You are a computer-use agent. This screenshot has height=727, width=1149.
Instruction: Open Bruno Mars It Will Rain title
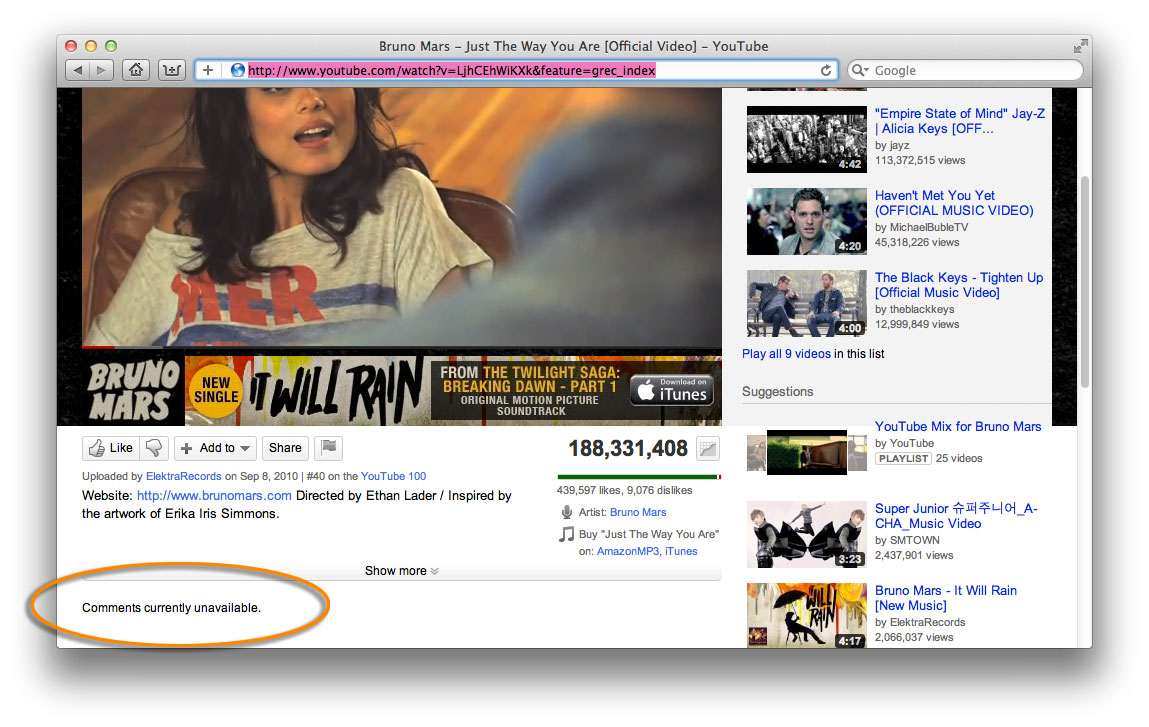tap(946, 598)
